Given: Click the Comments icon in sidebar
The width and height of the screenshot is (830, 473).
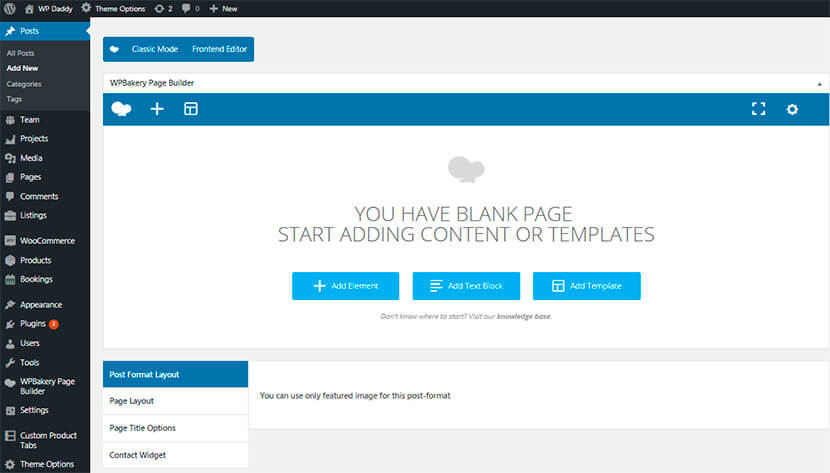Looking at the screenshot, I should tap(10, 196).
